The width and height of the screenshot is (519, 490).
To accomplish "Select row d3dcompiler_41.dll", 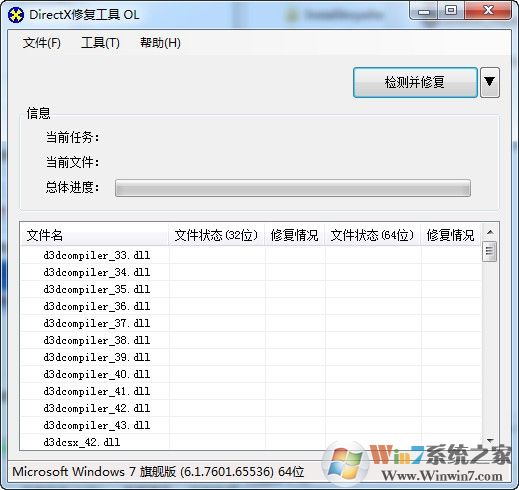I will point(251,391).
